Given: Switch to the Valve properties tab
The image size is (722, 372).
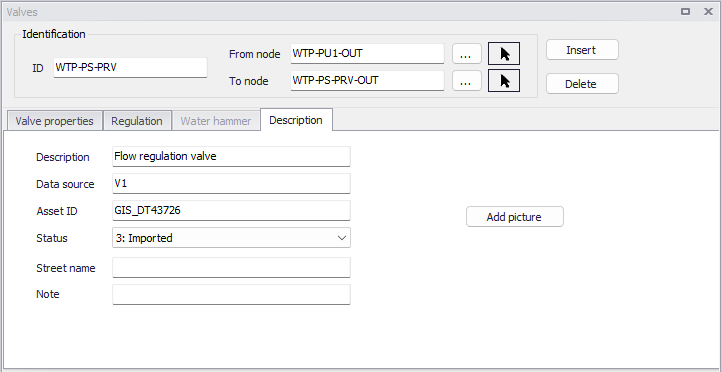Looking at the screenshot, I should tap(54, 121).
